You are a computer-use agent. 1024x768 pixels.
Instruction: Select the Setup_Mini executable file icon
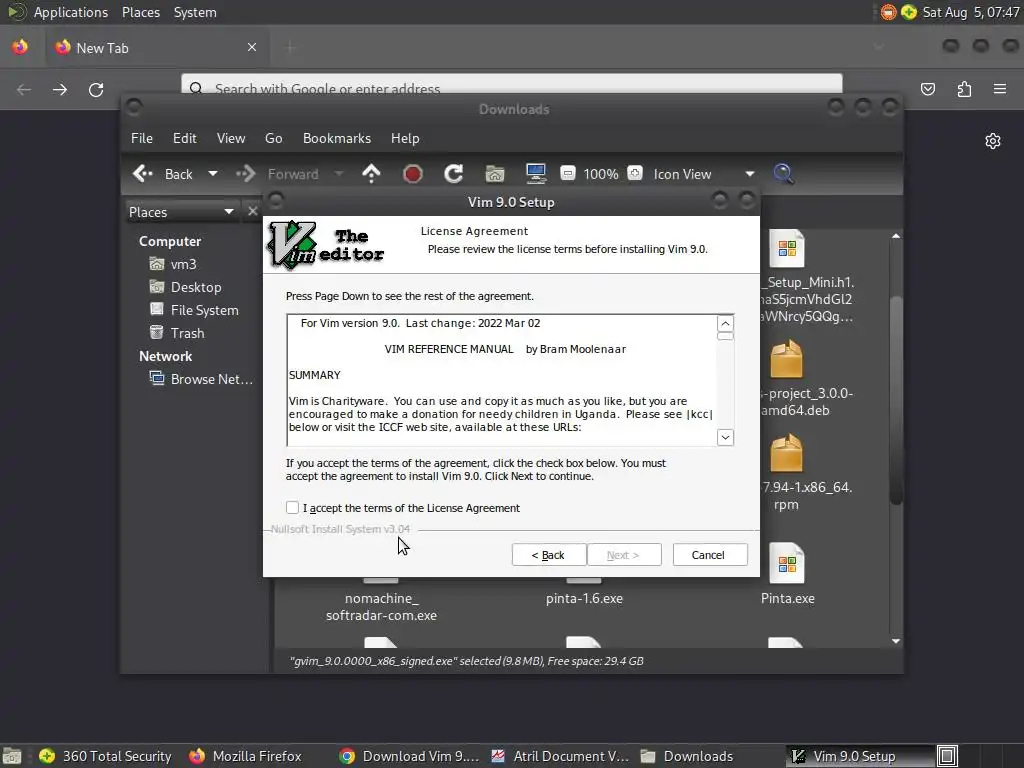coord(786,249)
